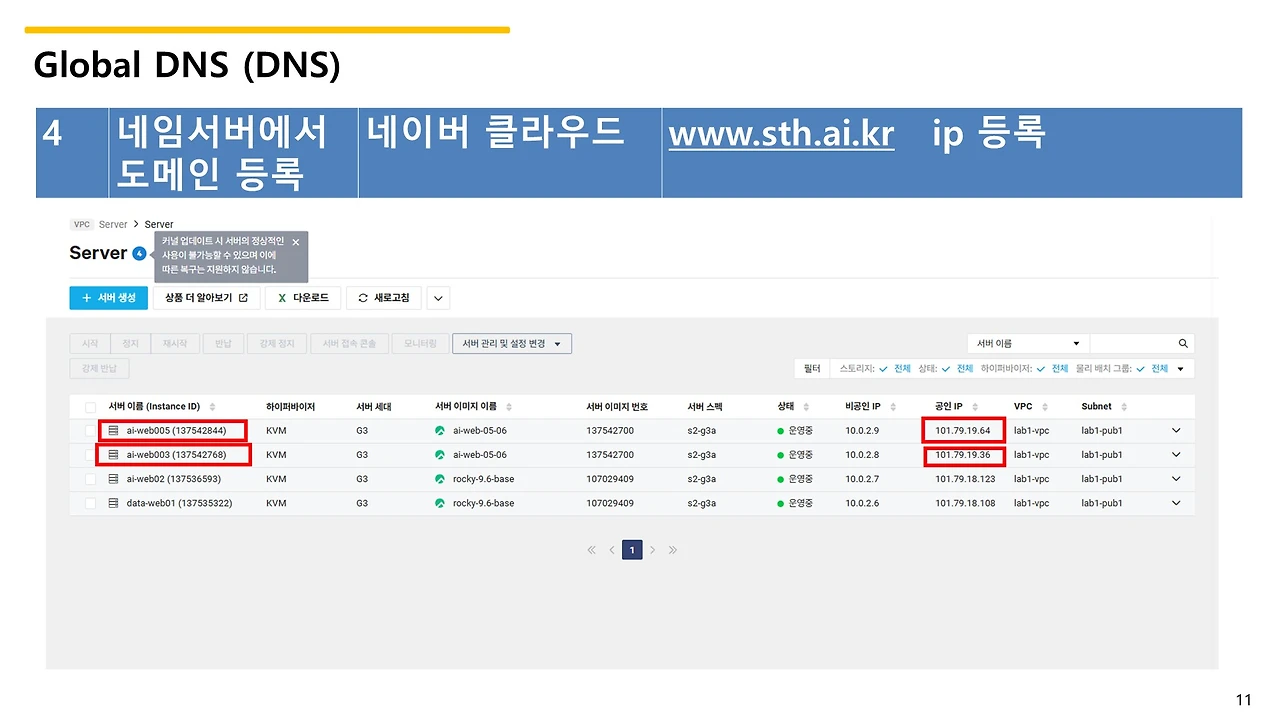Viewport: 1280px width, 720px height.
Task: Open the www.sth.ai.kr link
Action: pyautogui.click(x=781, y=133)
